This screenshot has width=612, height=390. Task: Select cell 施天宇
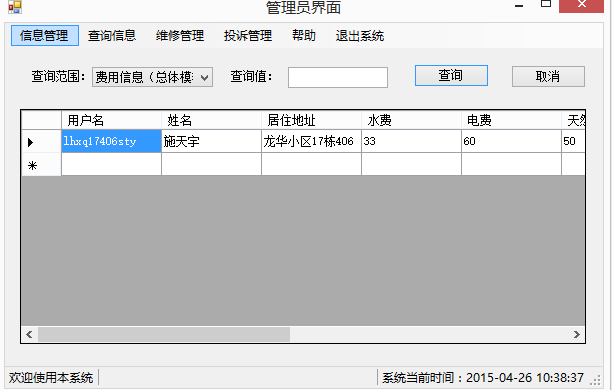coord(211,141)
